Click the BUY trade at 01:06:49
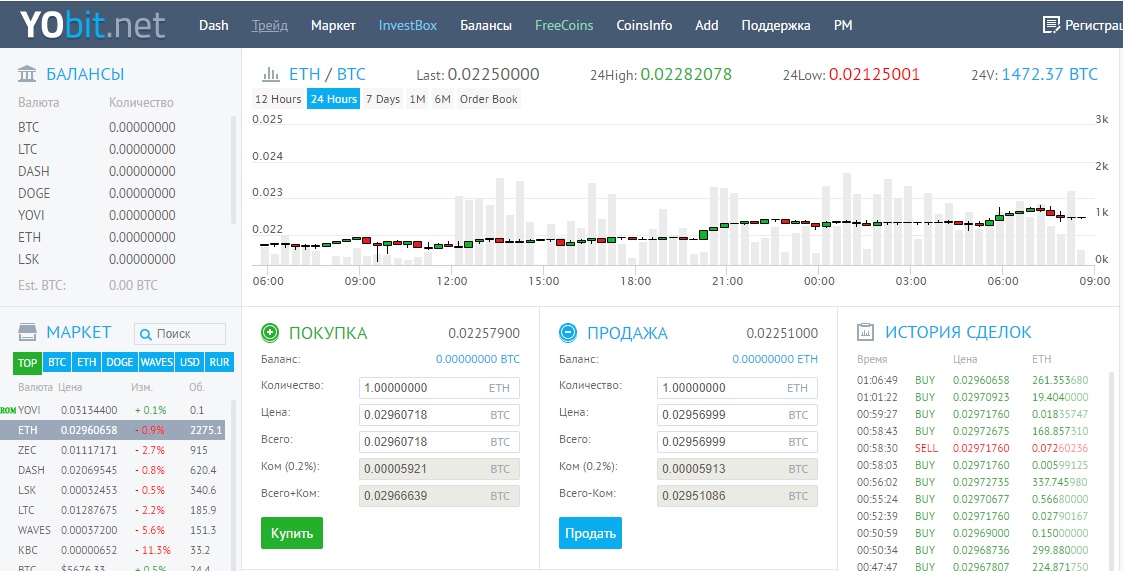The height and width of the screenshot is (571, 1123). point(973,380)
